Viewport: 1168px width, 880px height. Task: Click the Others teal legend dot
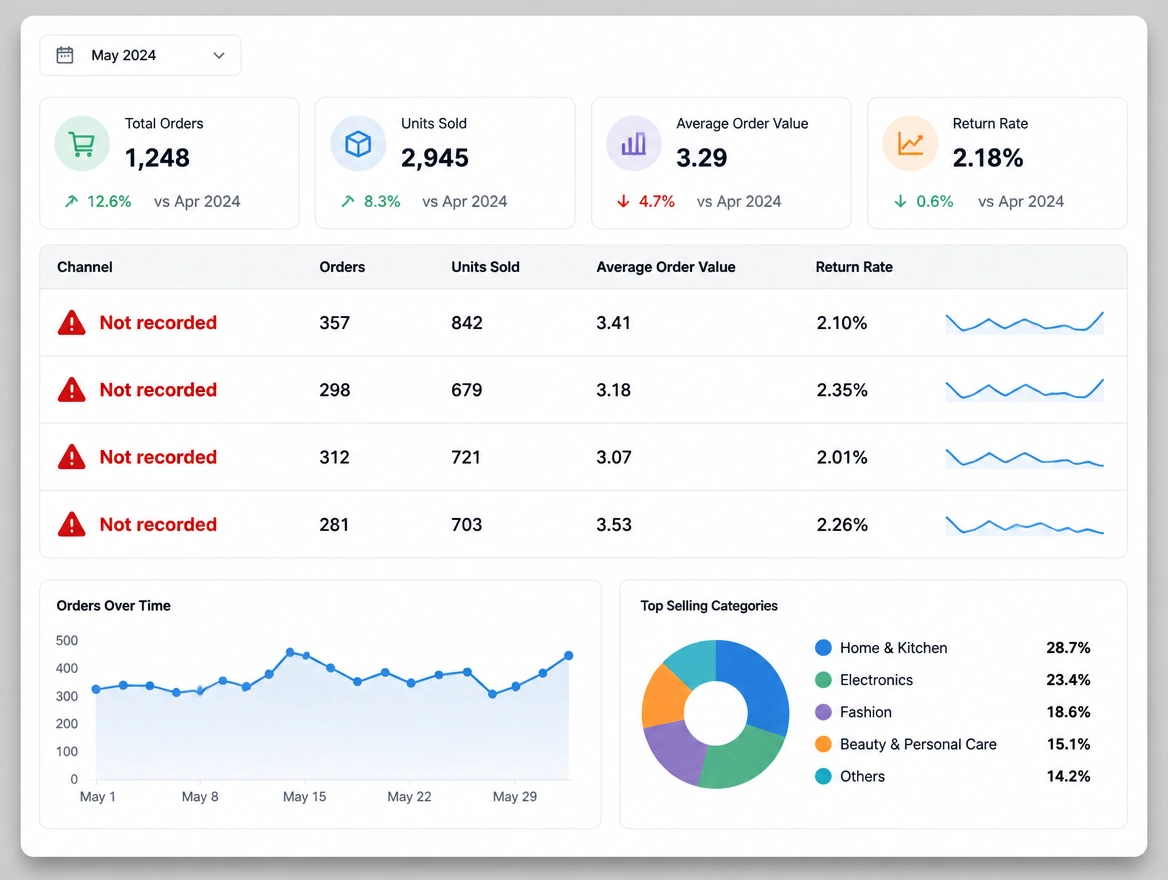(x=823, y=776)
